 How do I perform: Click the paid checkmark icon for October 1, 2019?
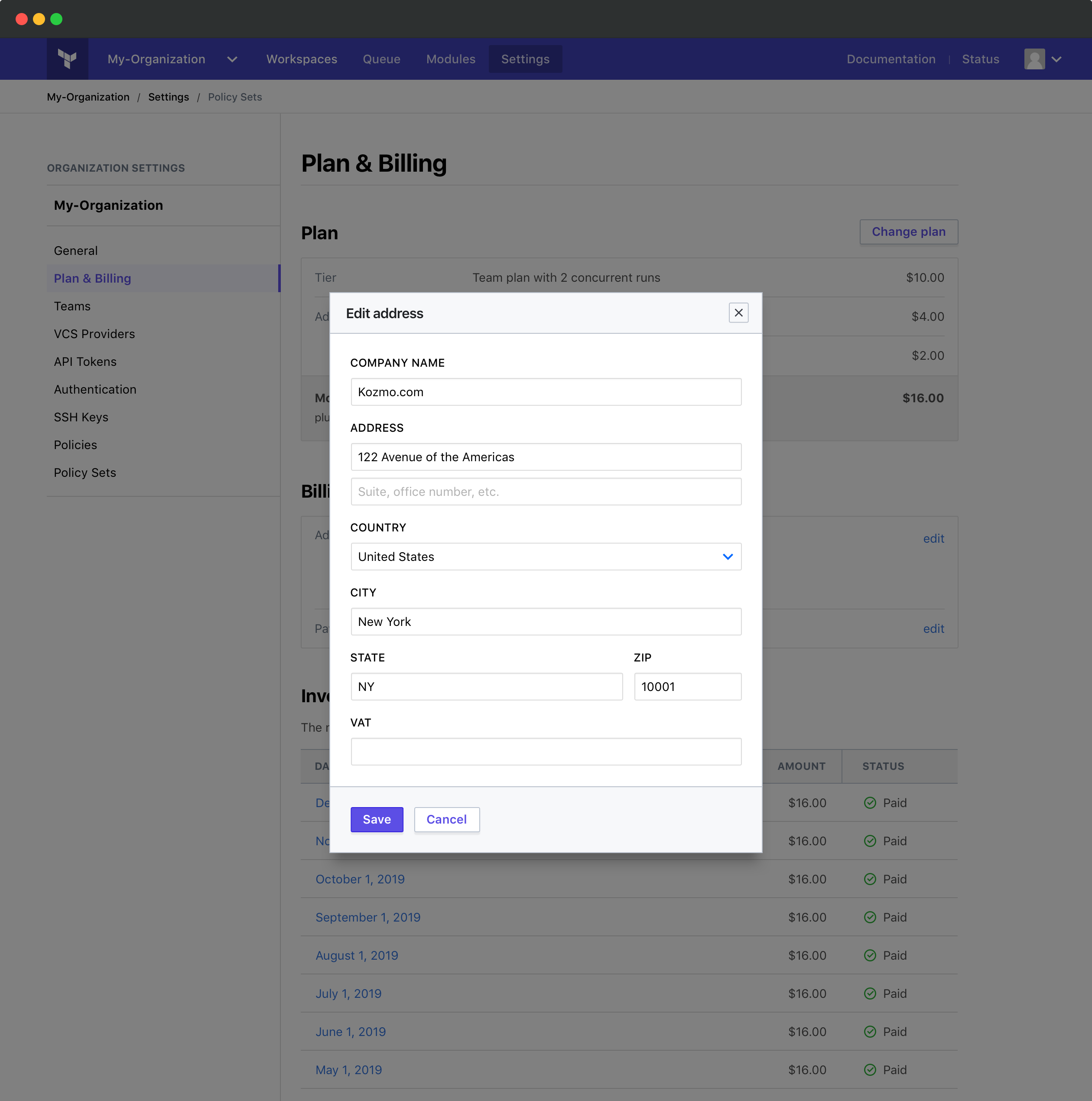(x=870, y=879)
